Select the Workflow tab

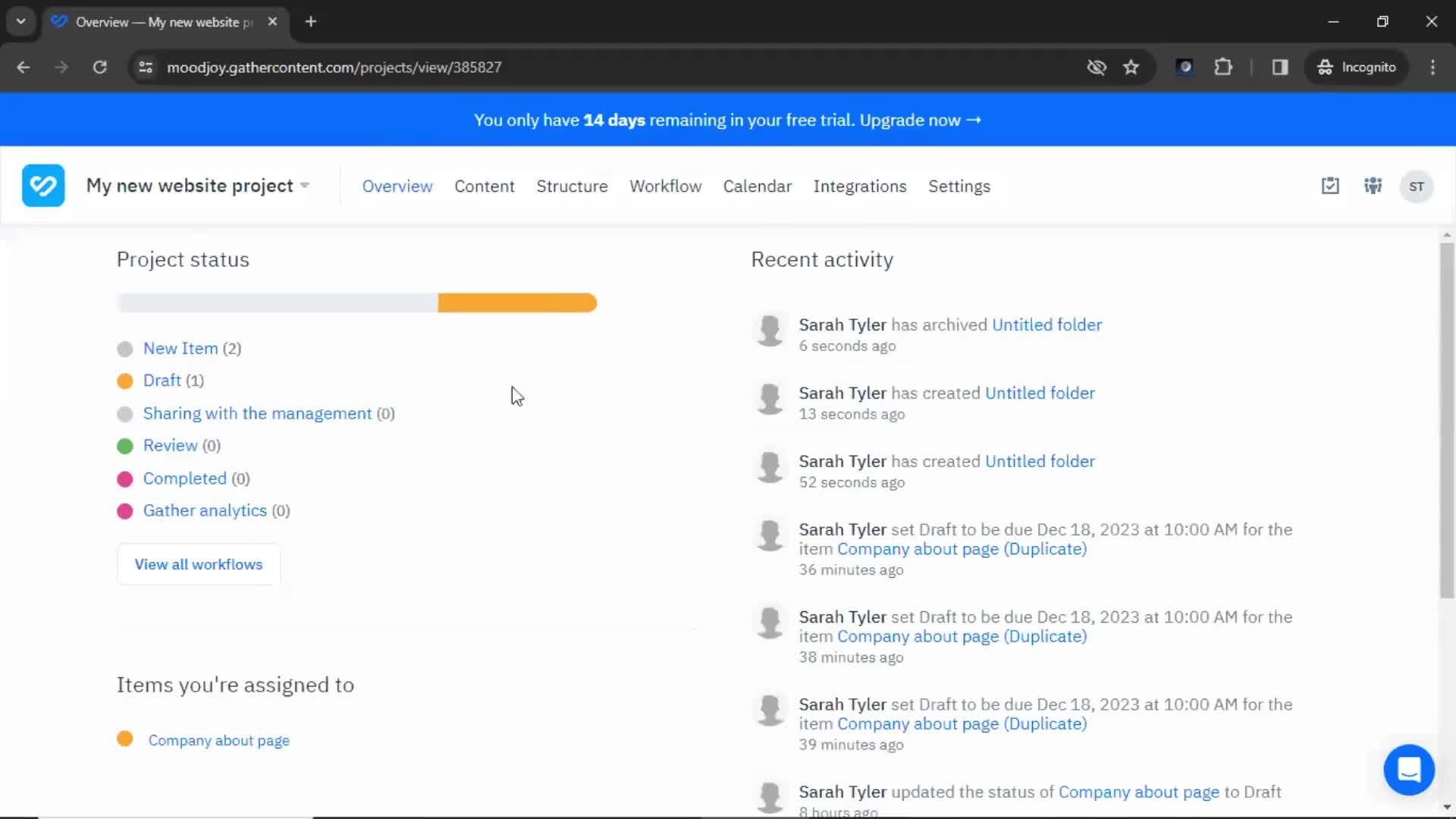664,185
